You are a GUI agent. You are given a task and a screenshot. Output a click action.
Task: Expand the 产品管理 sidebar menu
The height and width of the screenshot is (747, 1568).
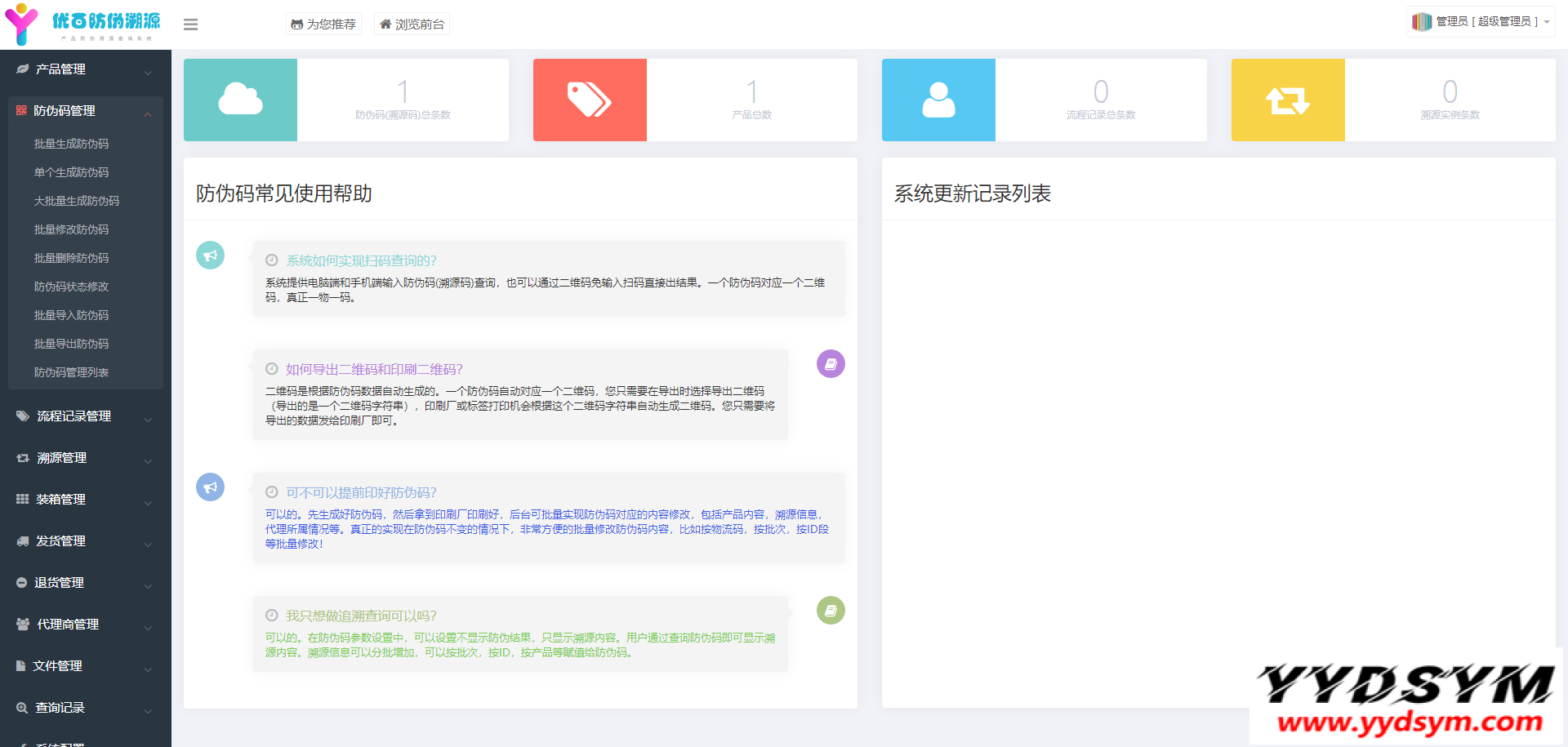pyautogui.click(x=85, y=69)
